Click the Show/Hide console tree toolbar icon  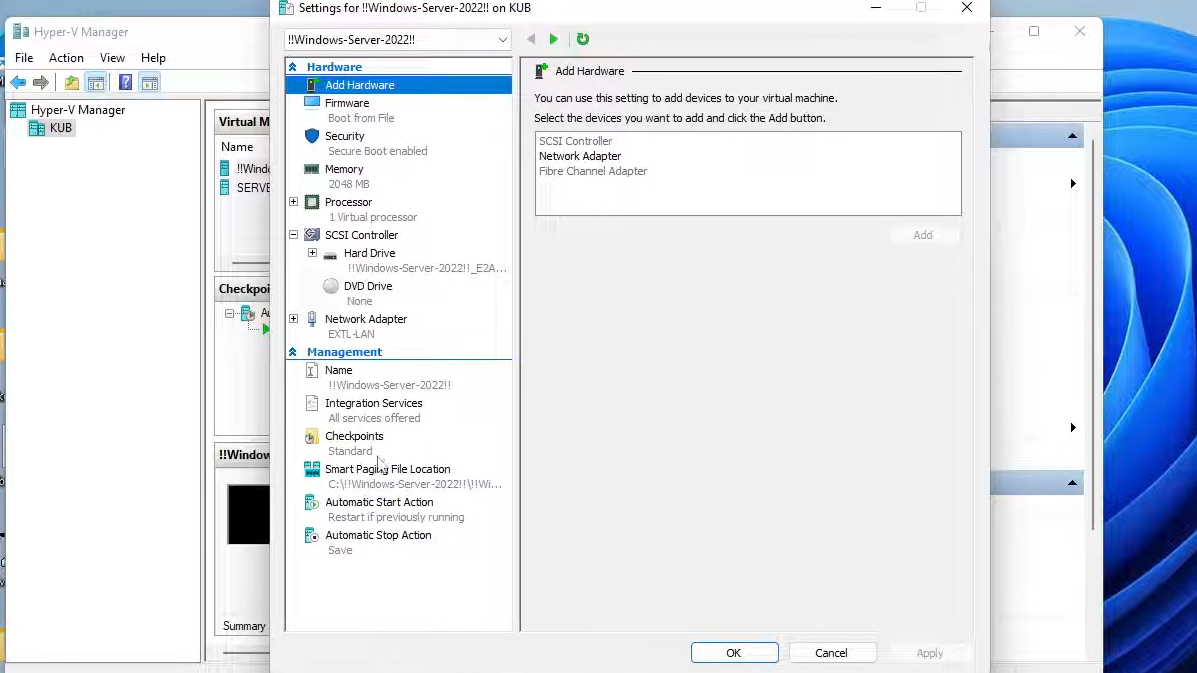[x=95, y=82]
